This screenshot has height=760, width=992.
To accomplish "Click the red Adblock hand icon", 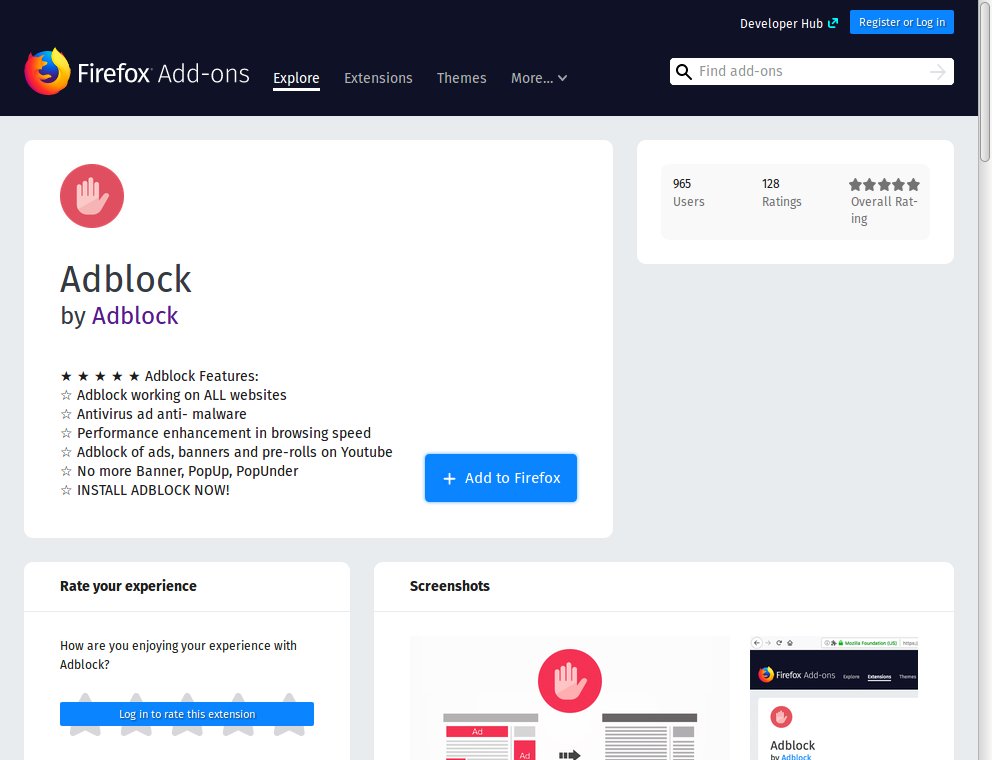I will pyautogui.click(x=92, y=196).
